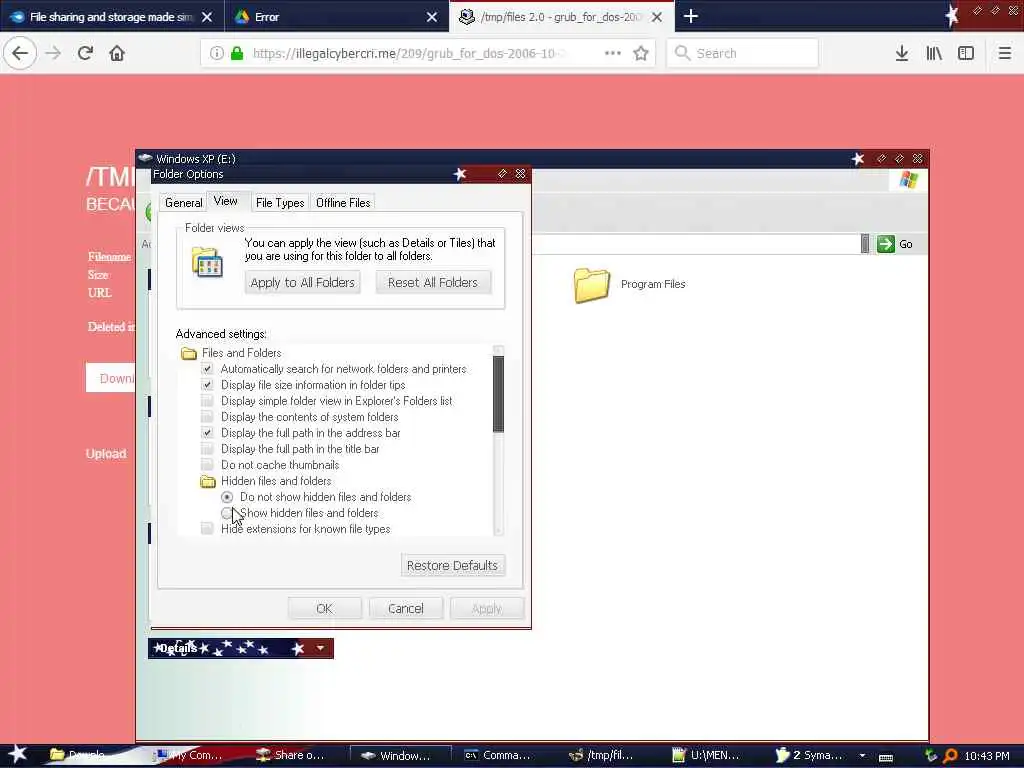Click Reset All Folders button
1024x768 pixels.
click(x=433, y=283)
